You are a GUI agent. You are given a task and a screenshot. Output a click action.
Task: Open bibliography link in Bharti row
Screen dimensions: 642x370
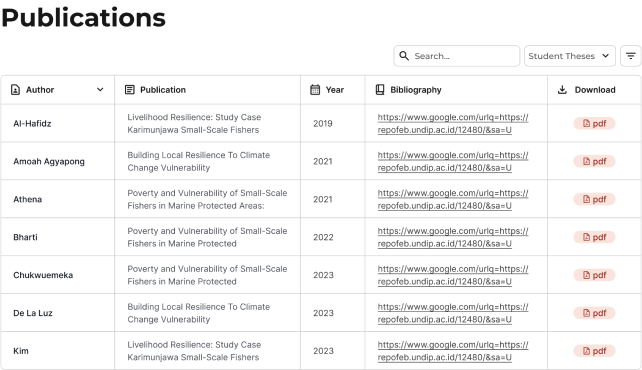pos(453,237)
